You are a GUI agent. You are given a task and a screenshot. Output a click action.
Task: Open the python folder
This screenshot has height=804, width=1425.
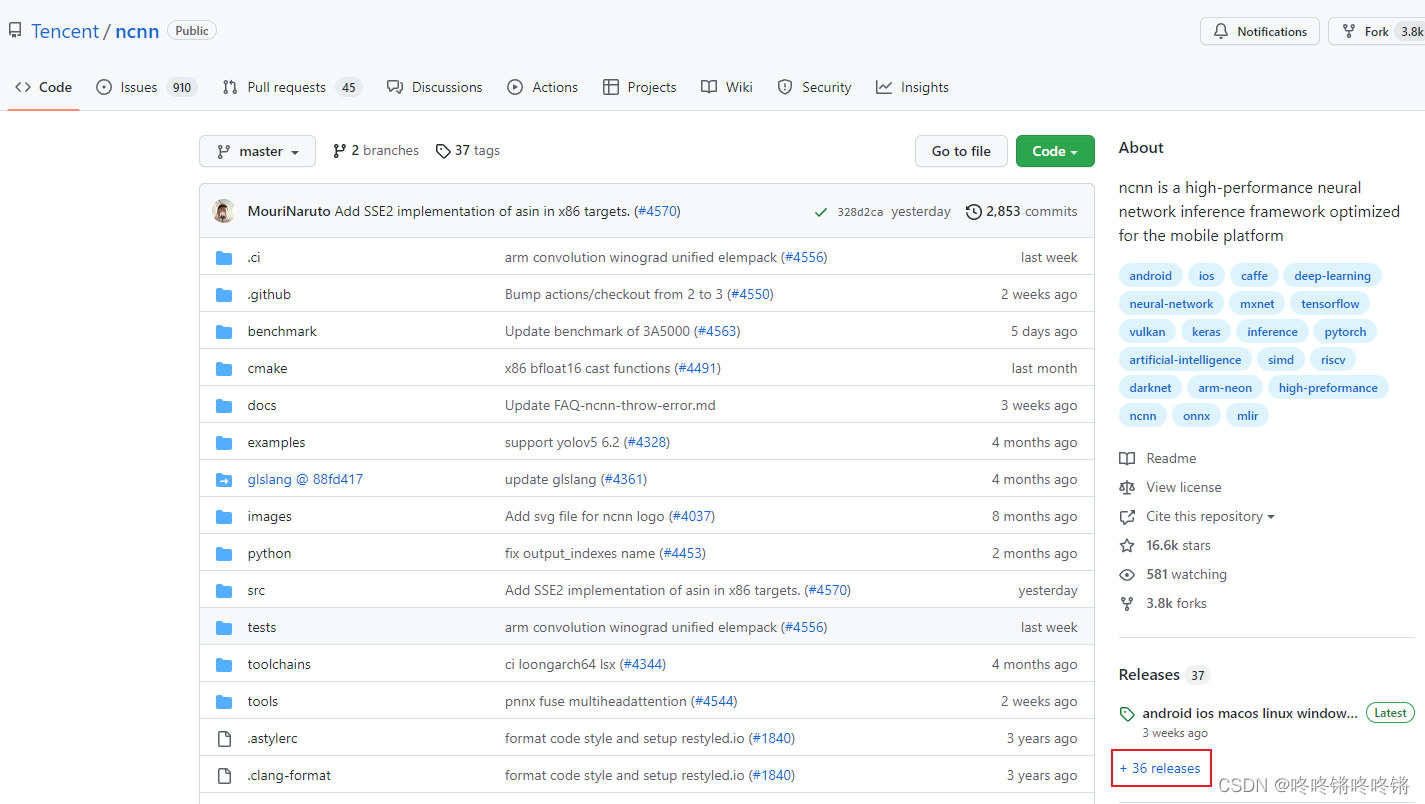pyautogui.click(x=269, y=553)
